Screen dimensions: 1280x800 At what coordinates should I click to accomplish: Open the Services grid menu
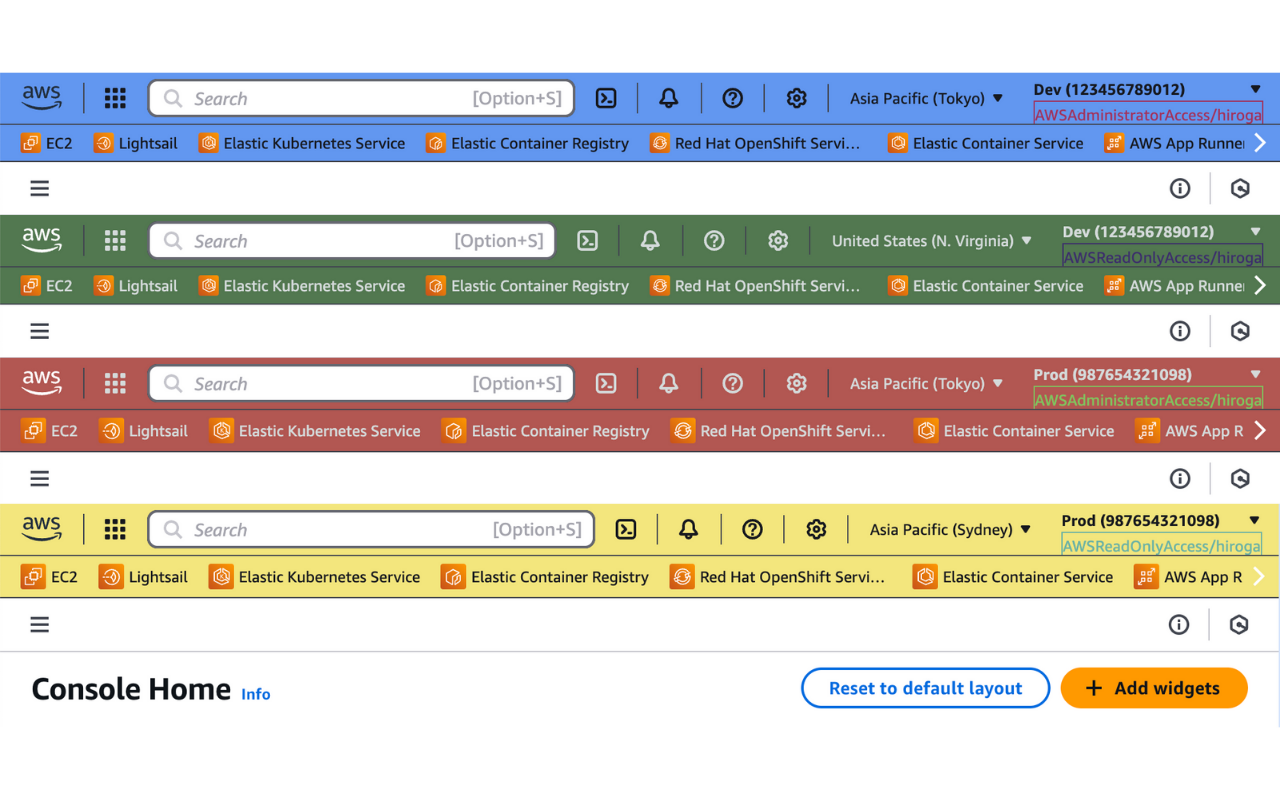tap(115, 98)
